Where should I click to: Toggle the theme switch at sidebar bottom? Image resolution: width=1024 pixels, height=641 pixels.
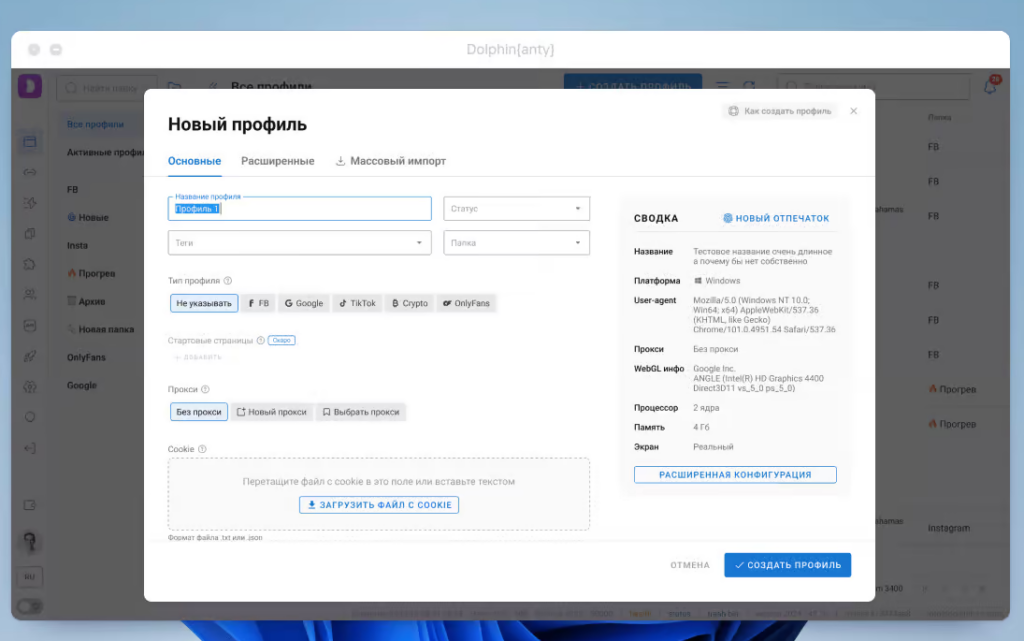(x=29, y=606)
